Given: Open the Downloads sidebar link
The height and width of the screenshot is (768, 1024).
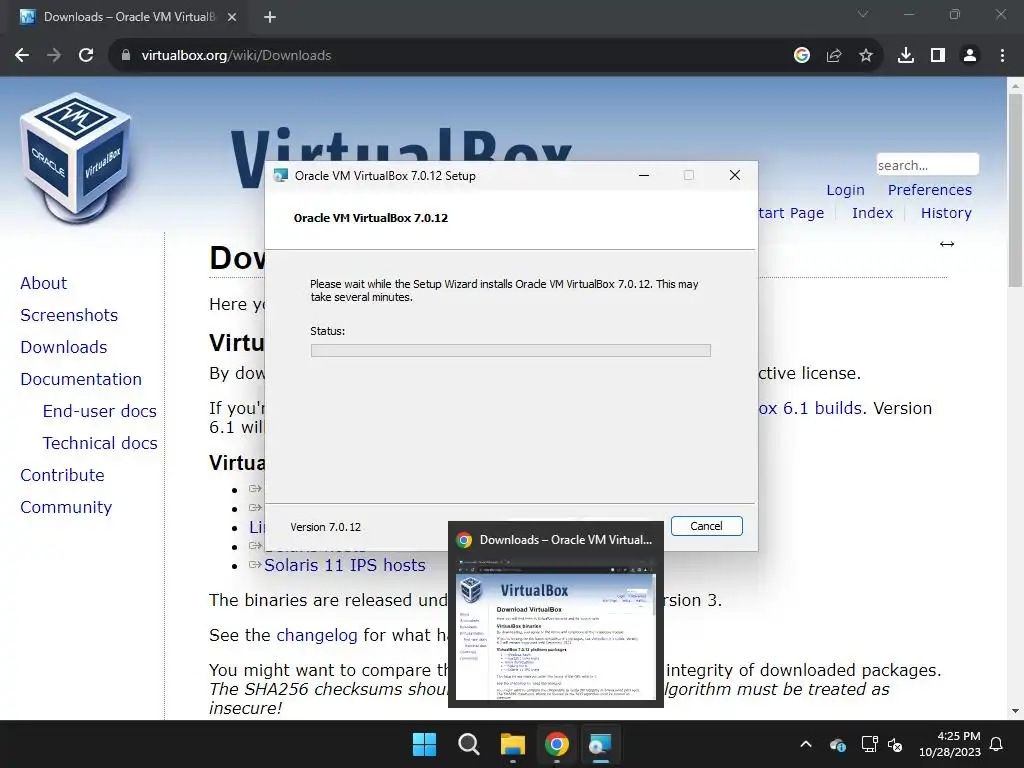Looking at the screenshot, I should click(x=64, y=347).
